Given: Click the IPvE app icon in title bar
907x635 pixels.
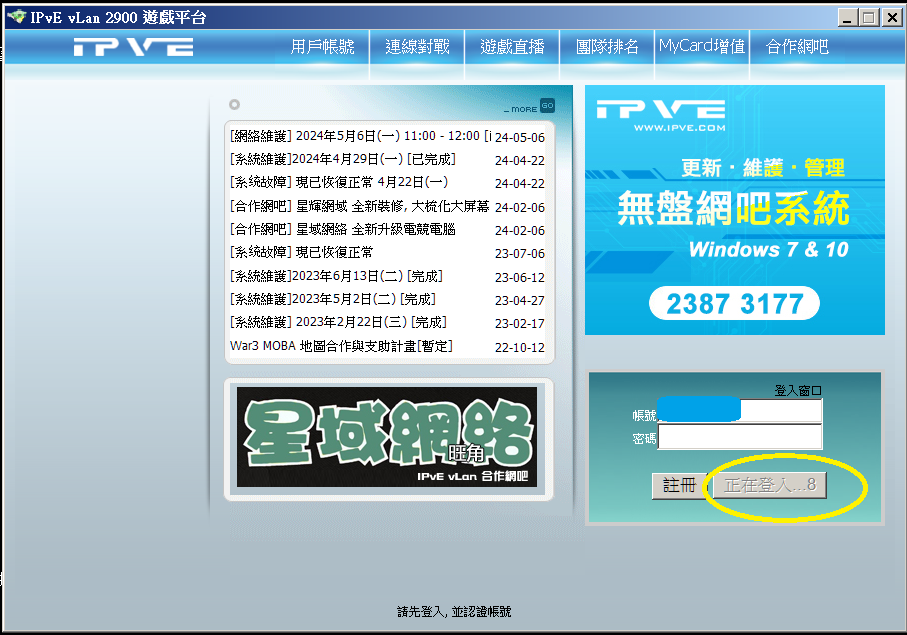Looking at the screenshot, I should point(17,17).
